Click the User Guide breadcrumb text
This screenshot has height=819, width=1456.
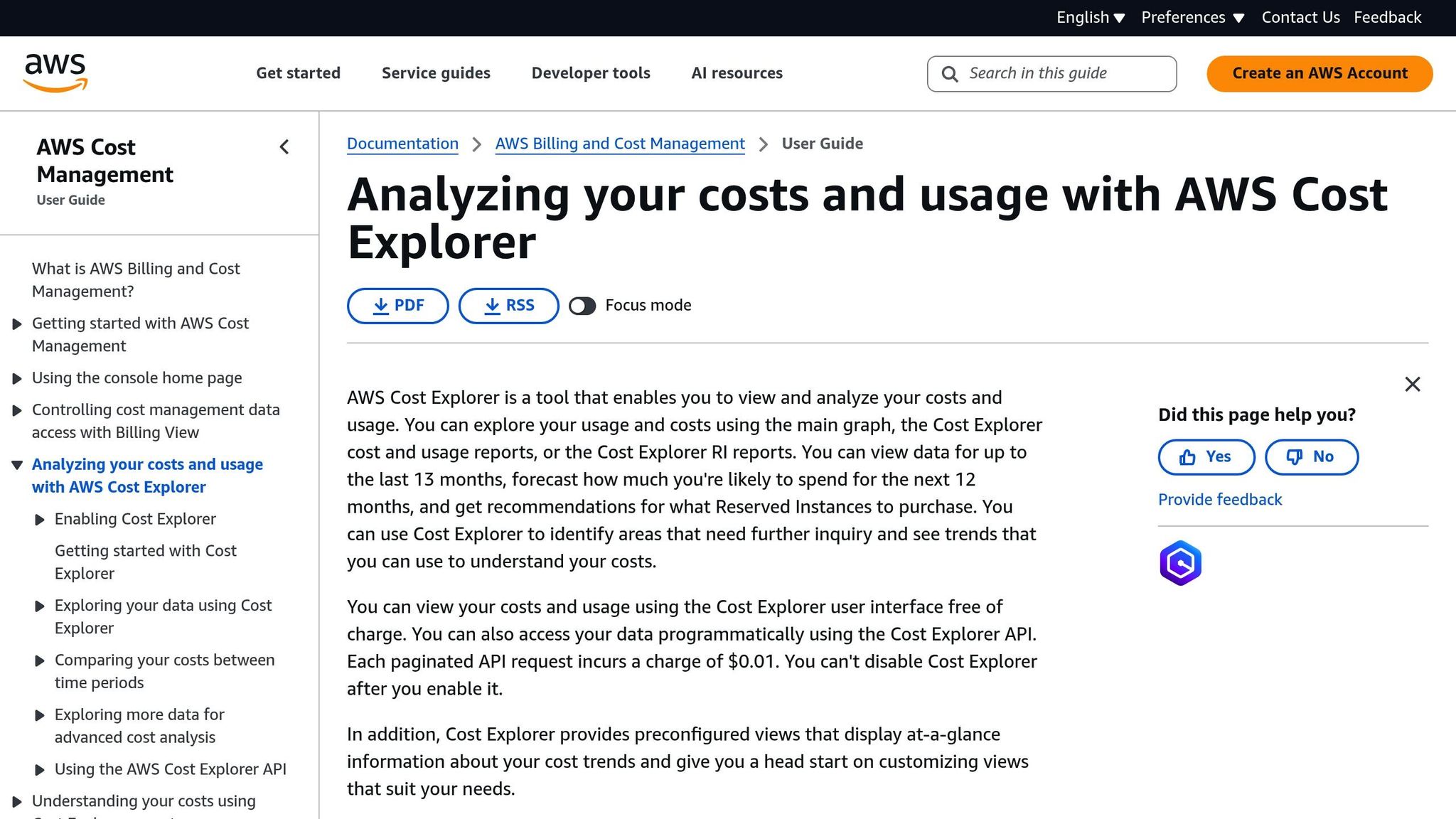pos(823,144)
